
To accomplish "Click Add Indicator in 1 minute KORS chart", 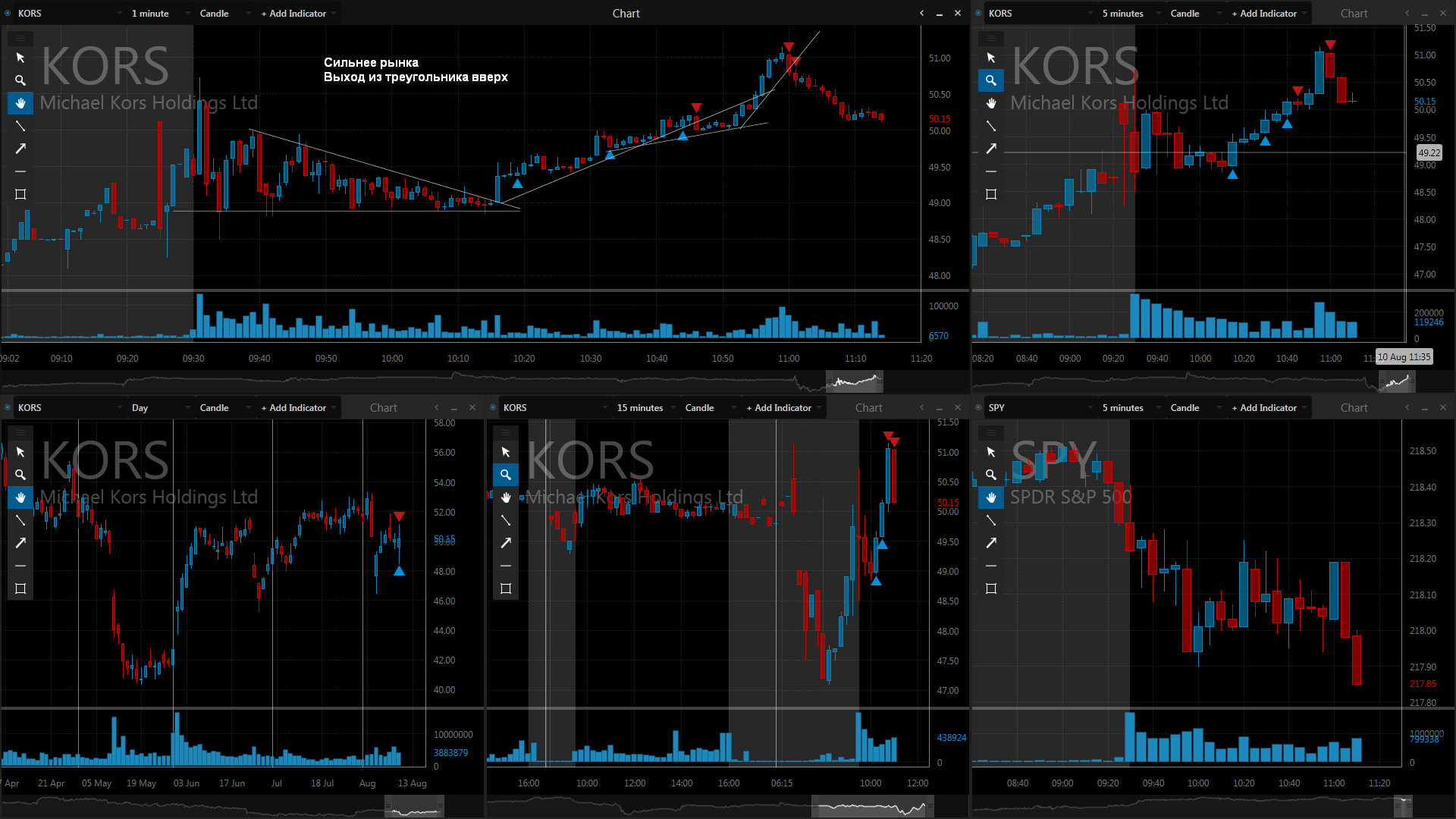I will (x=298, y=13).
